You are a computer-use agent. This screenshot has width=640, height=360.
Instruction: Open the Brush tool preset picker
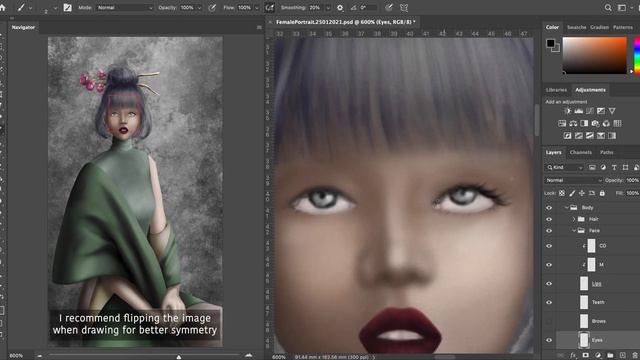(x=24, y=7)
